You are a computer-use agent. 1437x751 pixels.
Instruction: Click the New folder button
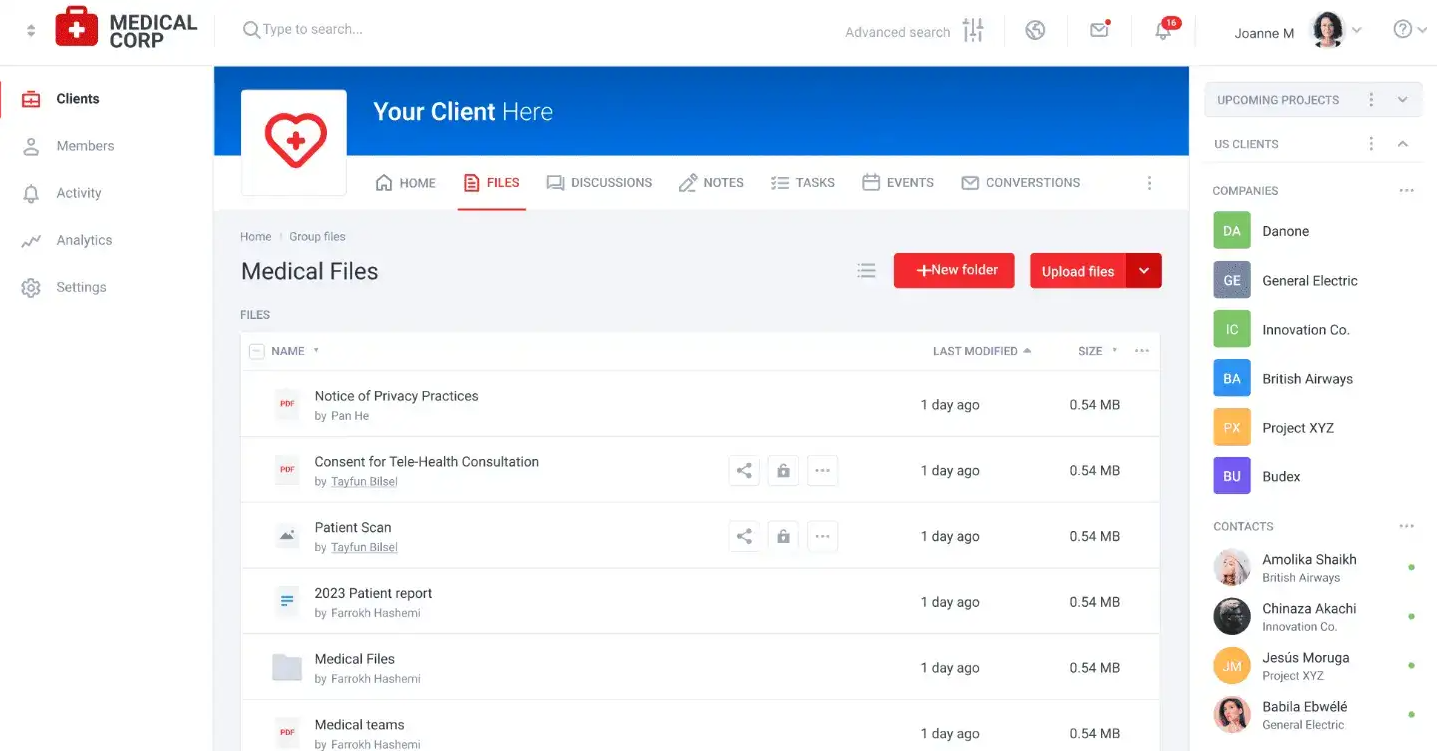[x=953, y=270]
